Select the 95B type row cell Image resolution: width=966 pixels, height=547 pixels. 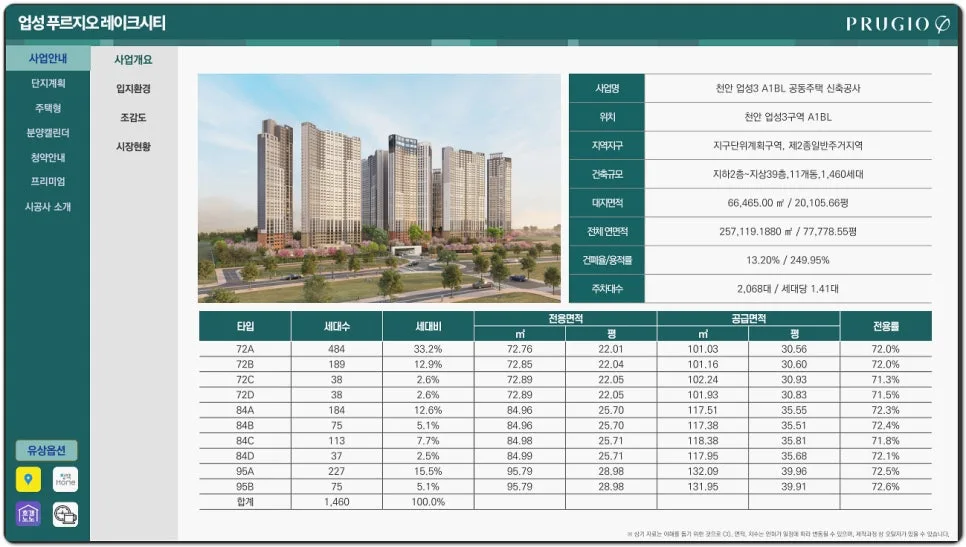[x=245, y=487]
